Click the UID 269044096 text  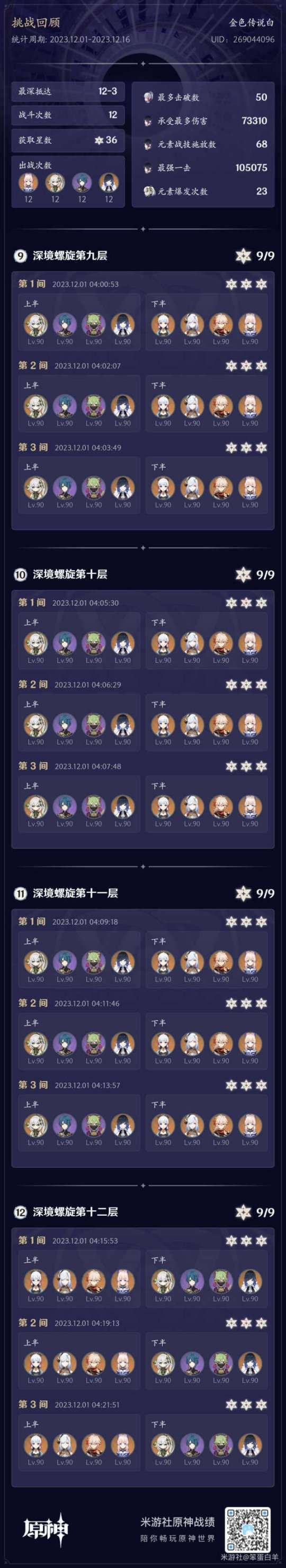pos(242,40)
